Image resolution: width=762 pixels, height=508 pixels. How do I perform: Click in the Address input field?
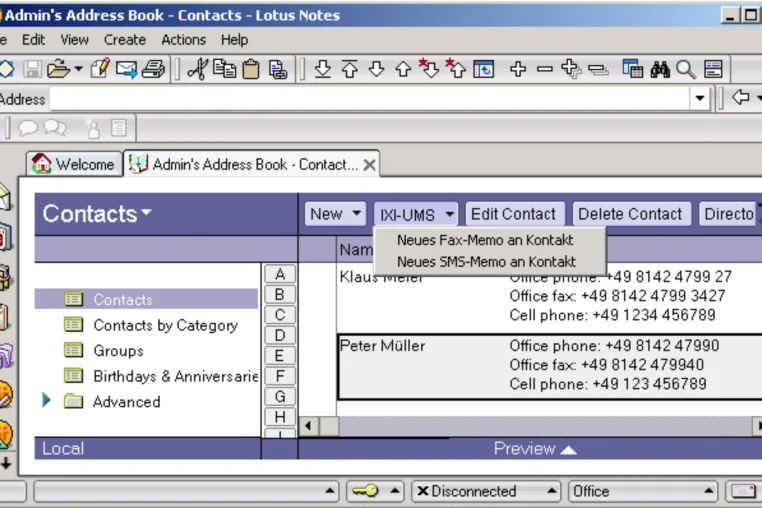370,99
